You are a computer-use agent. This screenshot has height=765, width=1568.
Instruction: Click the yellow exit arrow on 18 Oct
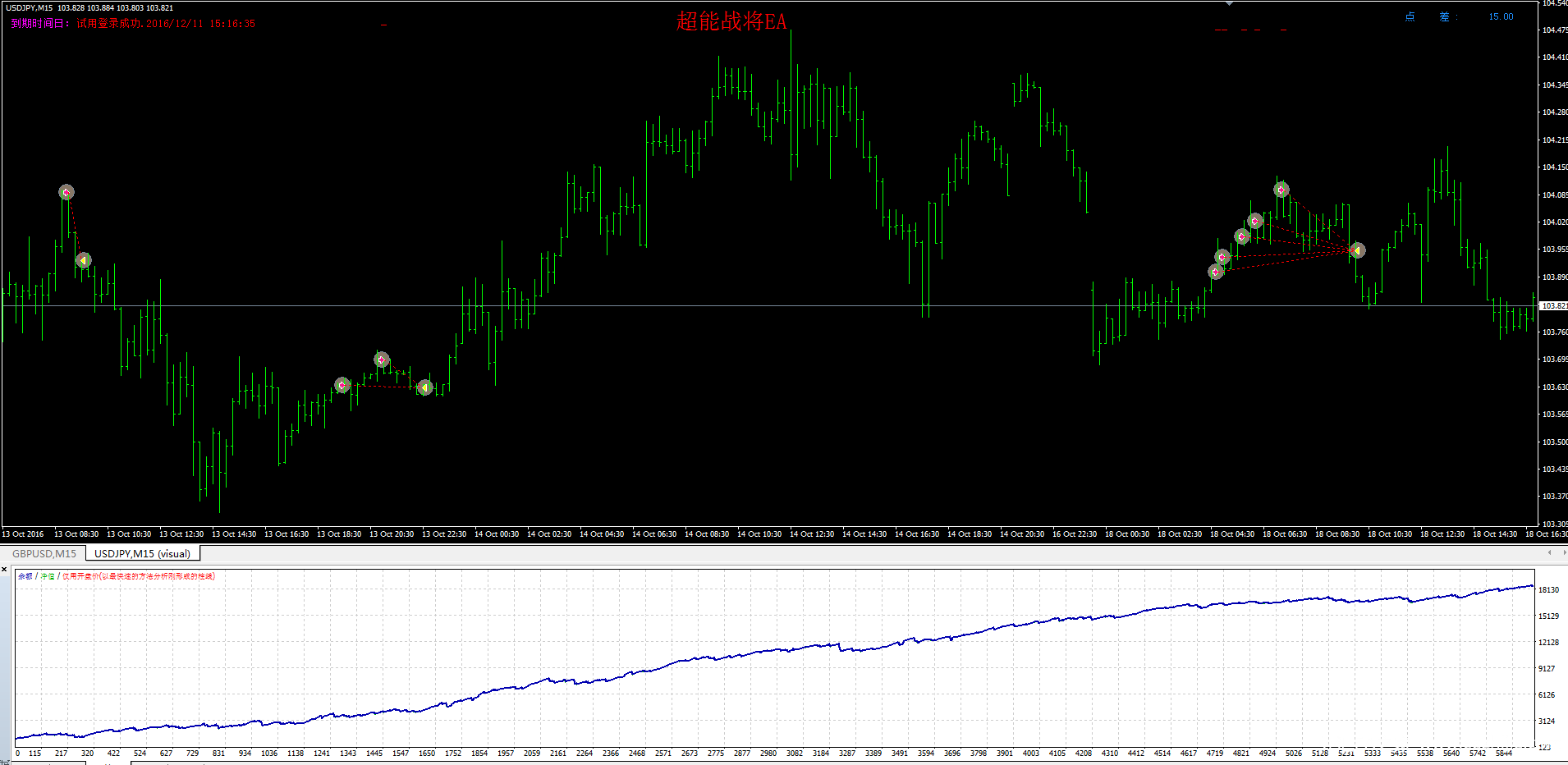click(x=1358, y=250)
